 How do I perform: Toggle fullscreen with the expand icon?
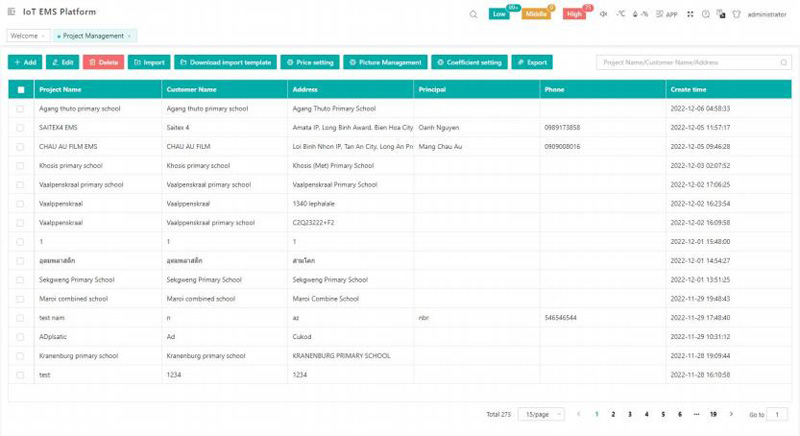click(691, 14)
